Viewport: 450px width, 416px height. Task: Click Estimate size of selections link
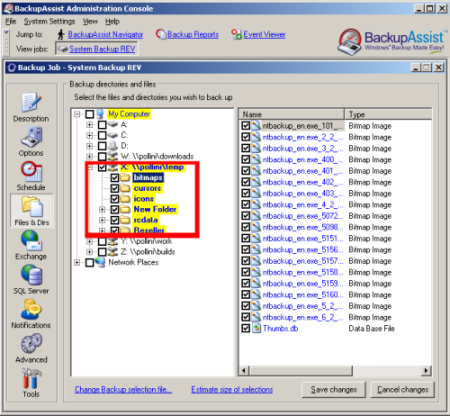click(x=232, y=389)
